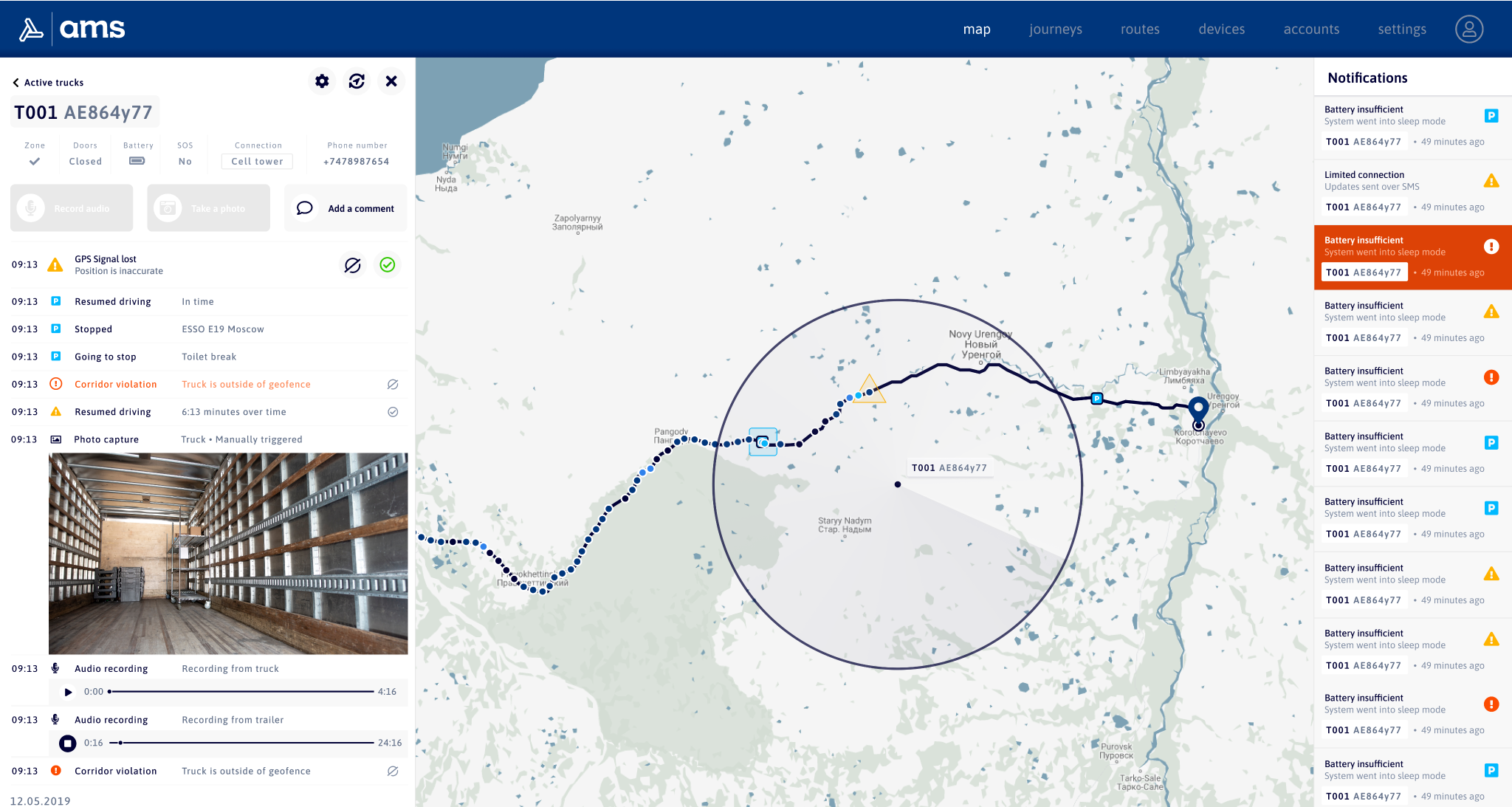Seek the trailer recording progress slider
Viewport: 1512px width, 807px height.
(241, 743)
